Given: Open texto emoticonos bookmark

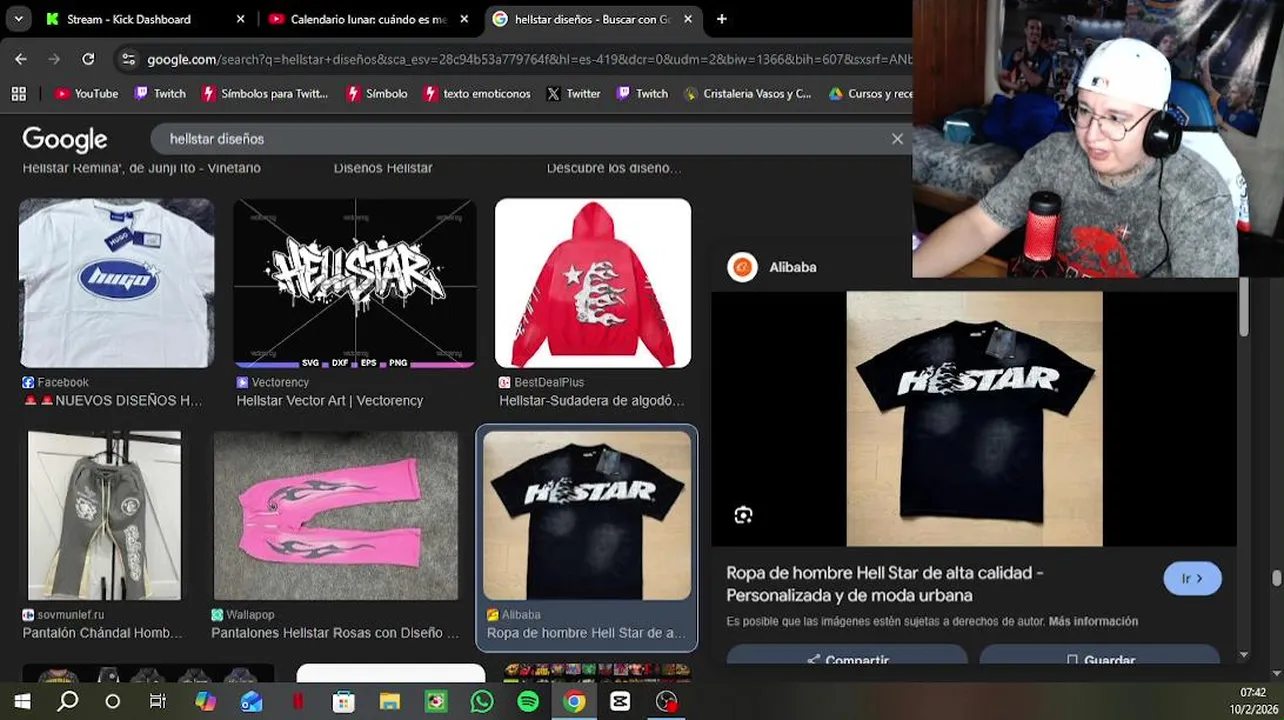Looking at the screenshot, I should pyautogui.click(x=477, y=93).
